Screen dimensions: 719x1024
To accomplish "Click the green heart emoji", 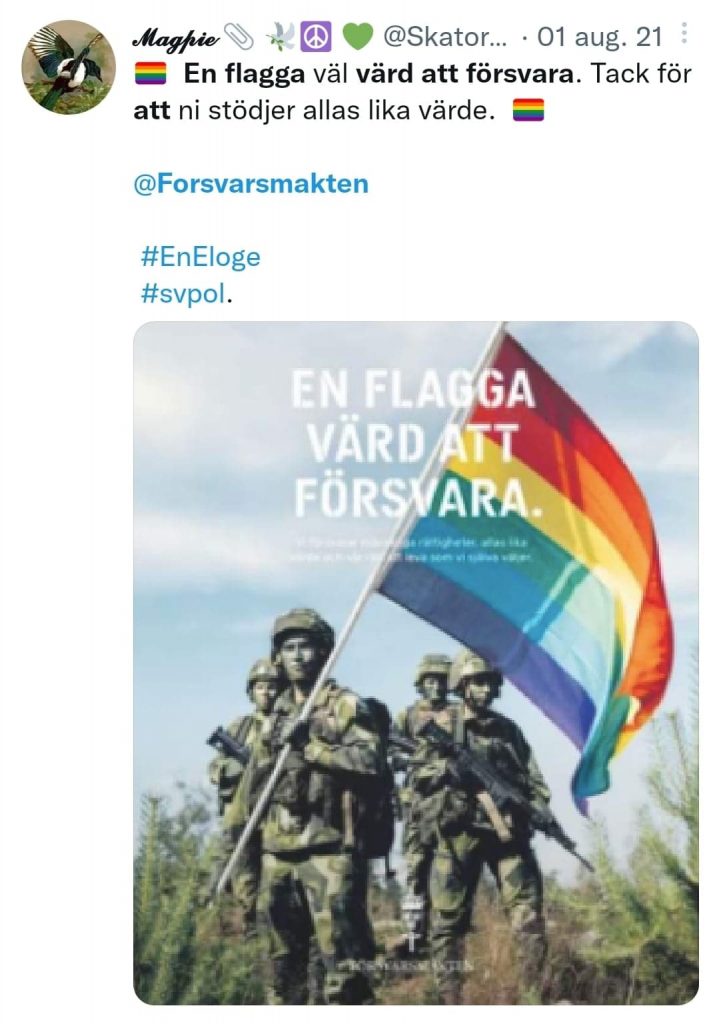I will coord(358,37).
